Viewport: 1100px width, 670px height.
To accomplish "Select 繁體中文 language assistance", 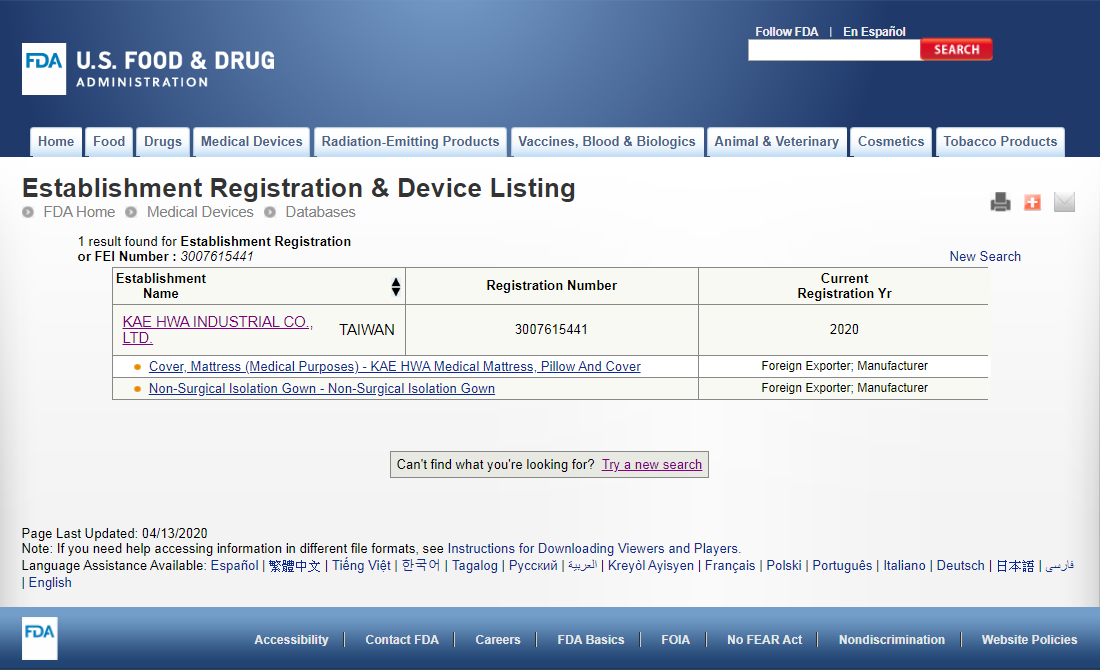I will coord(295,565).
